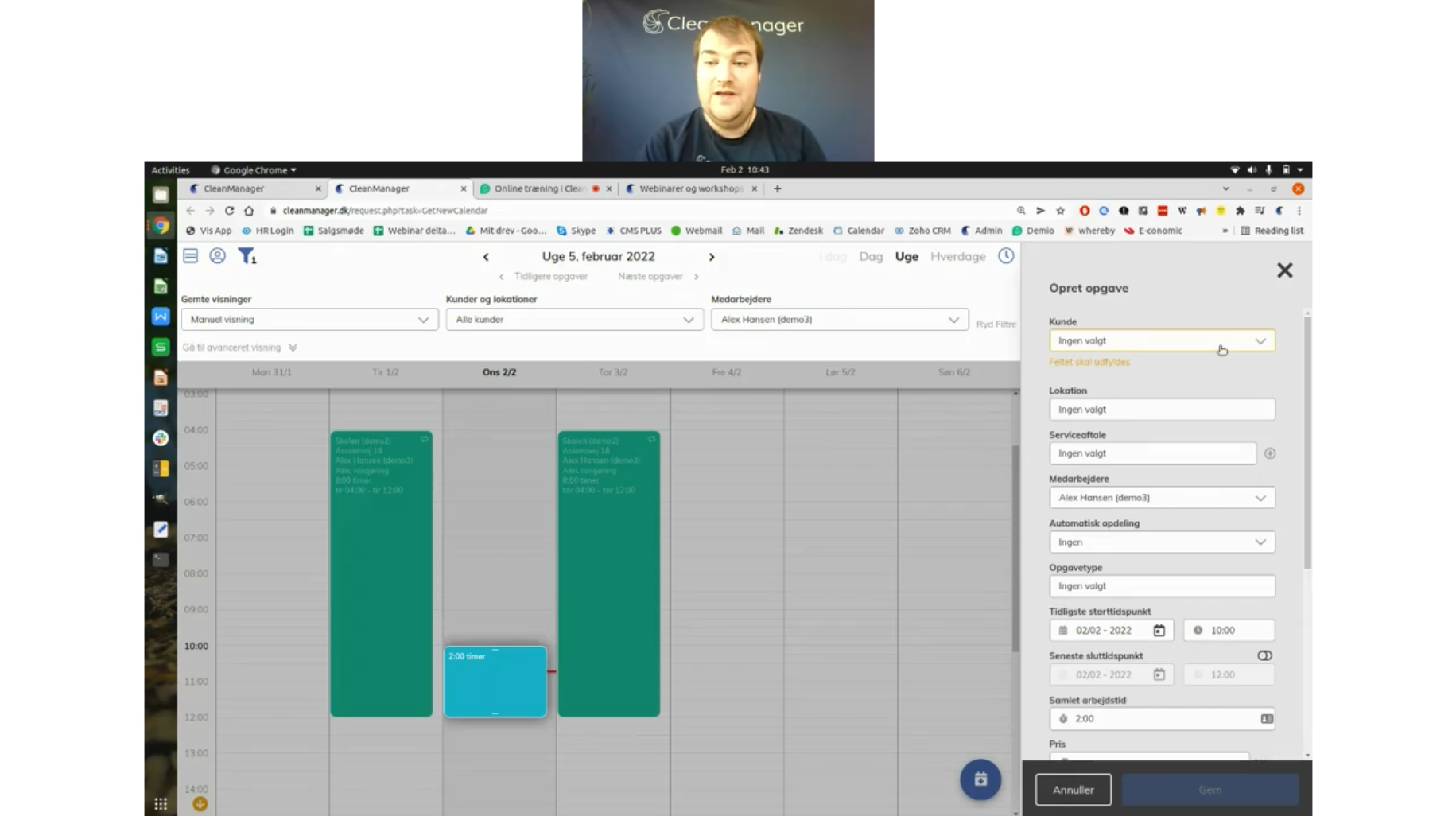Image resolution: width=1456 pixels, height=816 pixels.
Task: Click Næste opgaver link
Action: [650, 277]
